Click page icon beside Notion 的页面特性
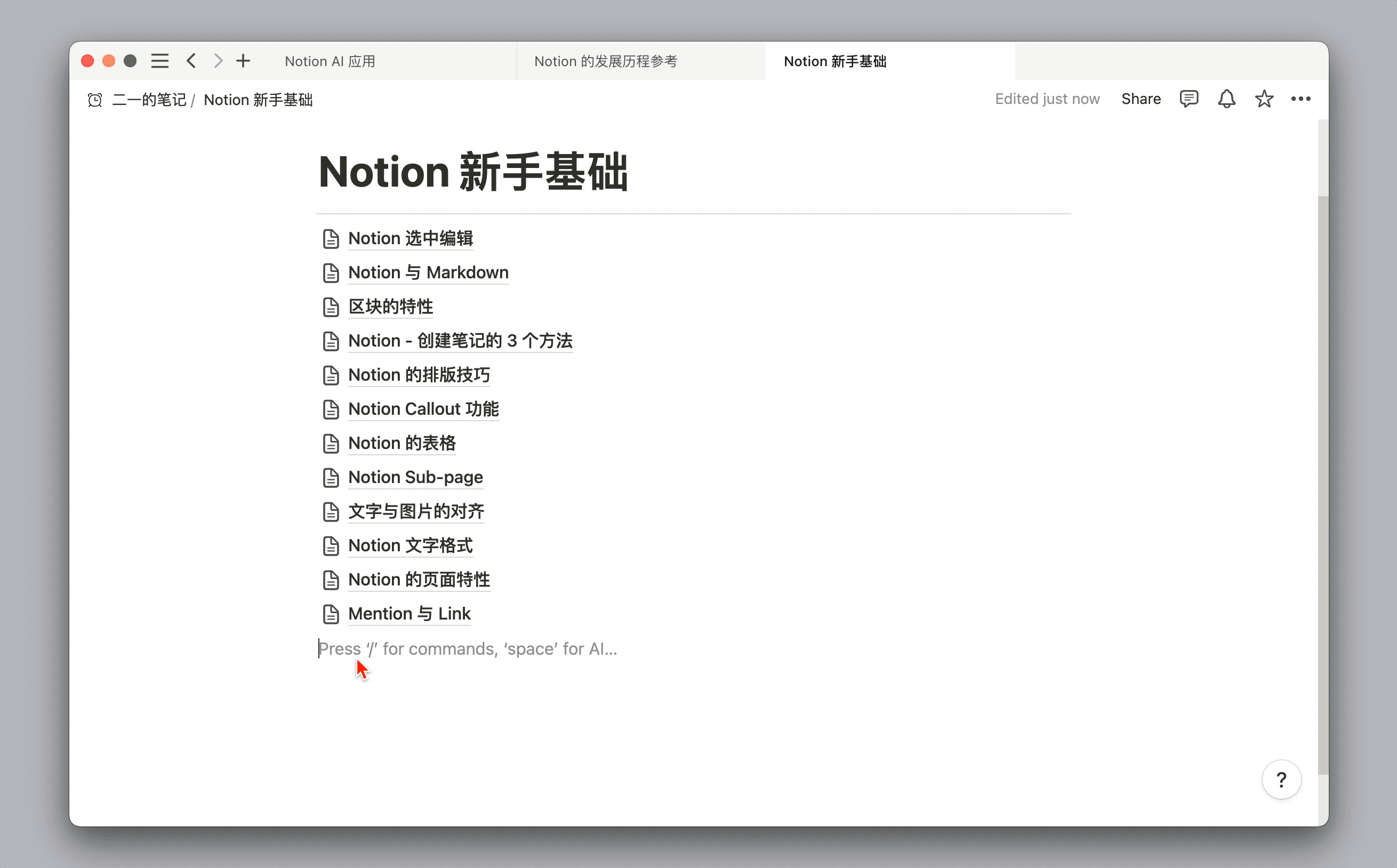 pyautogui.click(x=331, y=581)
